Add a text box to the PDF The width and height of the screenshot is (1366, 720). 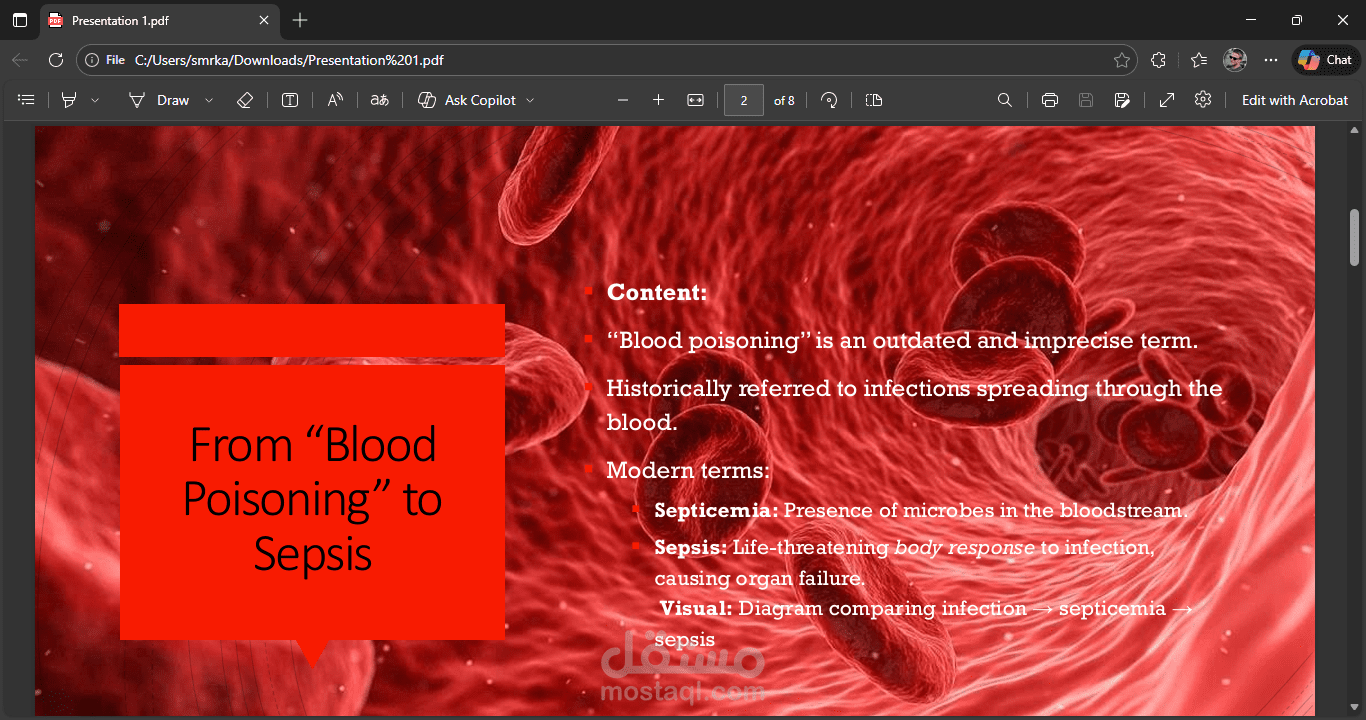point(290,100)
